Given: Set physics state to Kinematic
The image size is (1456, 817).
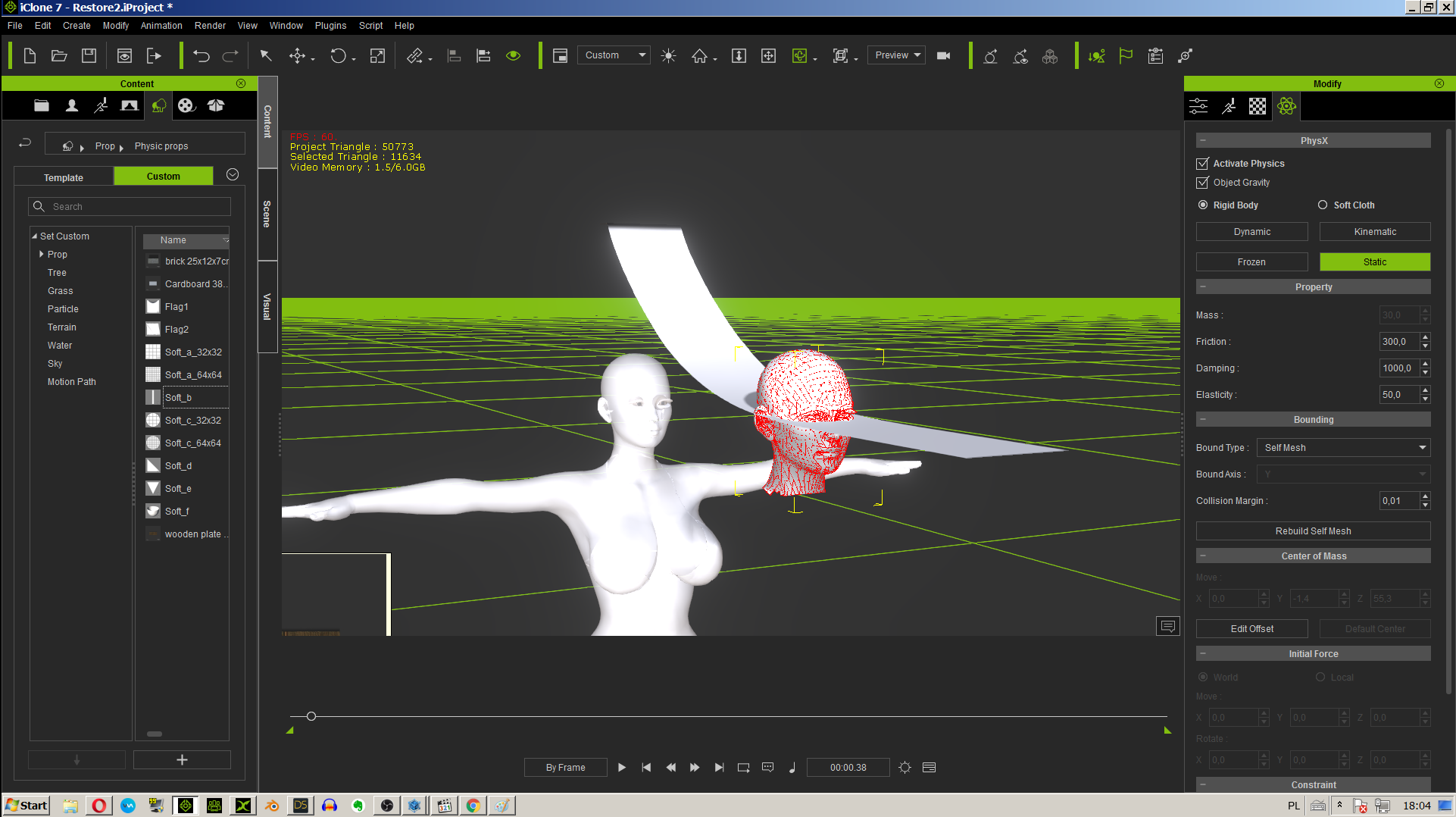Looking at the screenshot, I should [x=1375, y=231].
